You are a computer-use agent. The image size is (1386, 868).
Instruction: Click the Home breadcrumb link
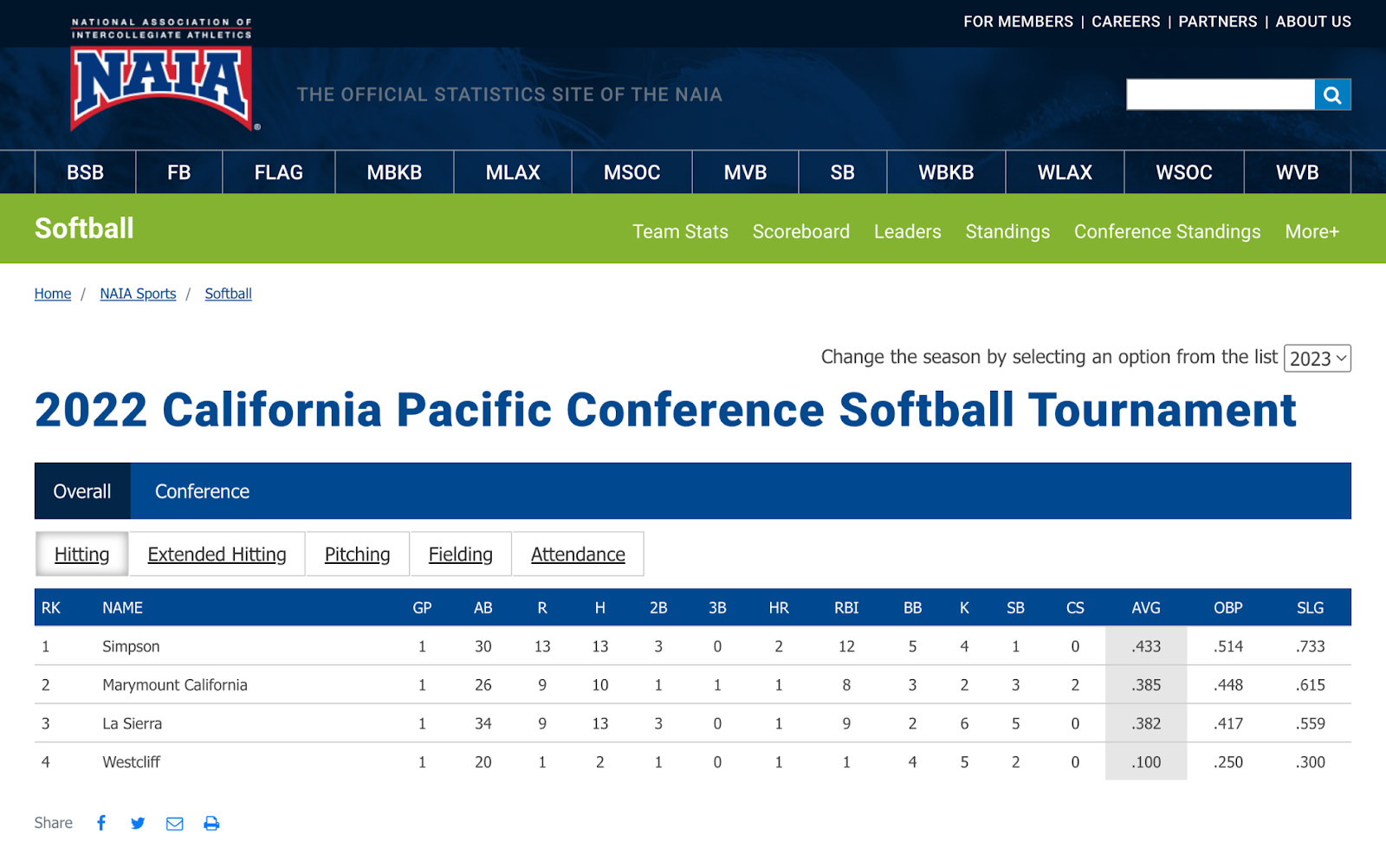click(53, 294)
